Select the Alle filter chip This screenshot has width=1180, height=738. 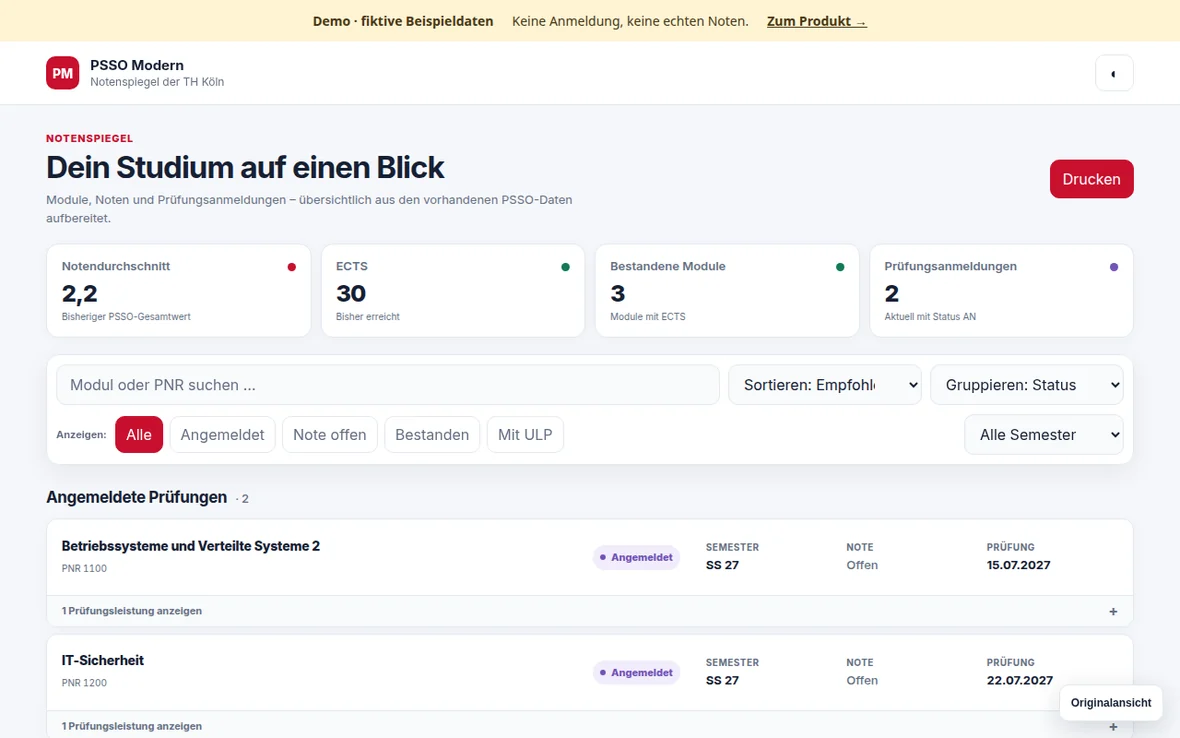(138, 435)
